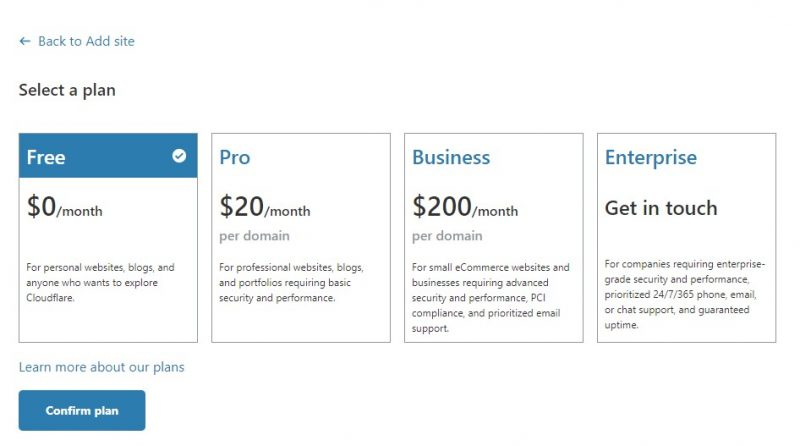Screen dimensions: 800x446
Task: Pick the Enterprise plan title
Action: [x=651, y=158]
